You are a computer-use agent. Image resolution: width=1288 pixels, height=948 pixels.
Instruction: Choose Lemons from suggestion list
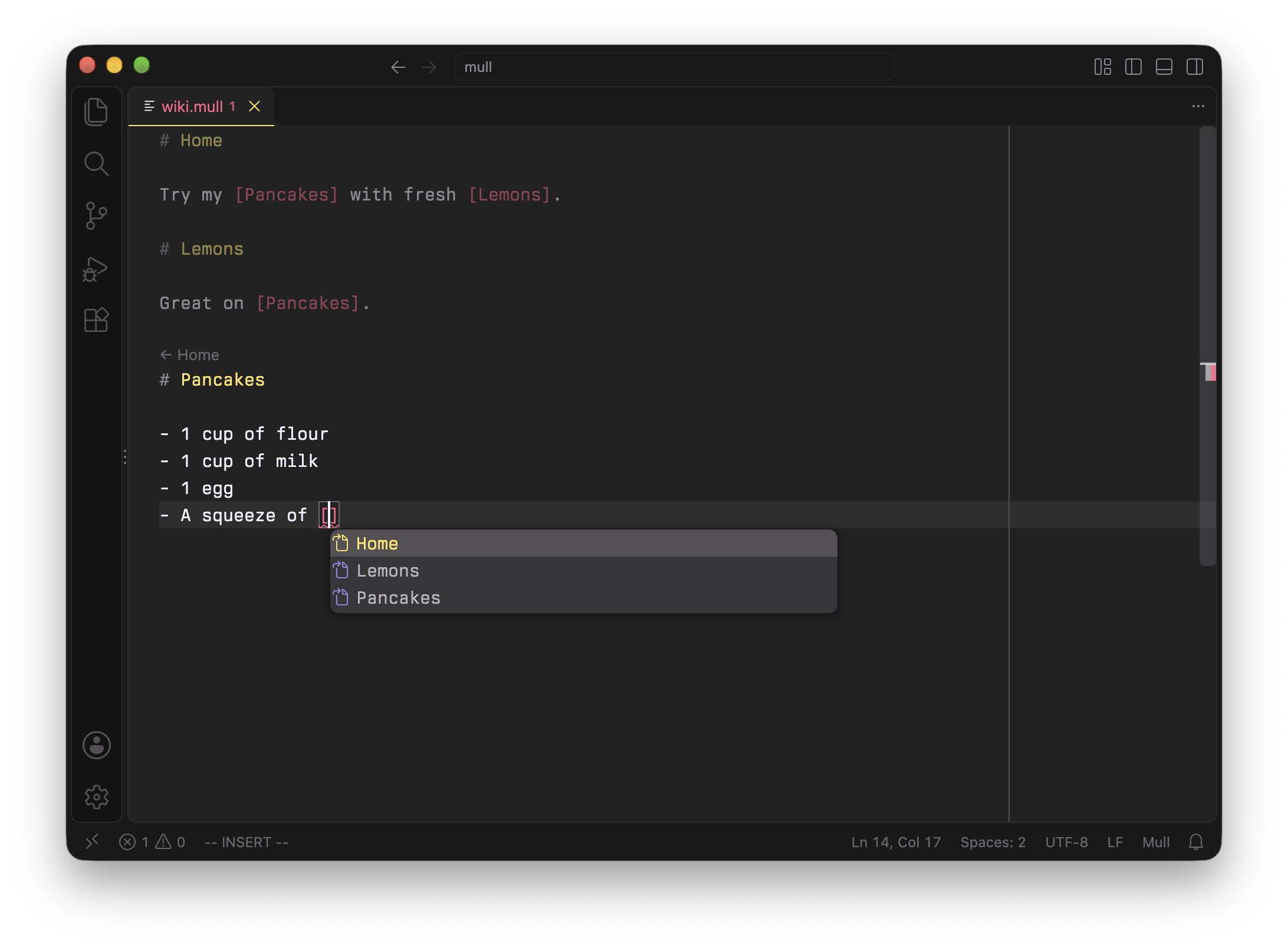pyautogui.click(x=583, y=571)
